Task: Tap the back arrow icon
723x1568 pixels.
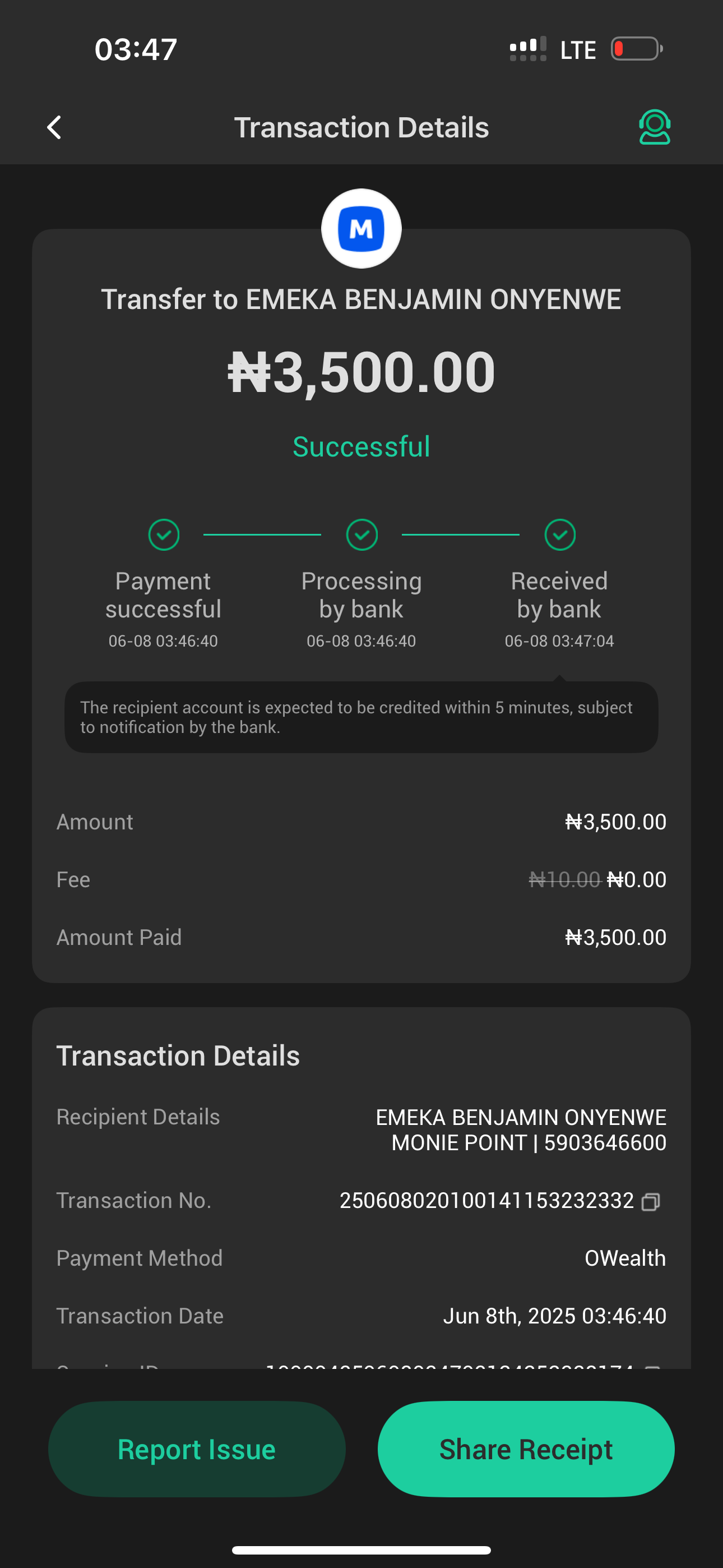Action: tap(54, 127)
